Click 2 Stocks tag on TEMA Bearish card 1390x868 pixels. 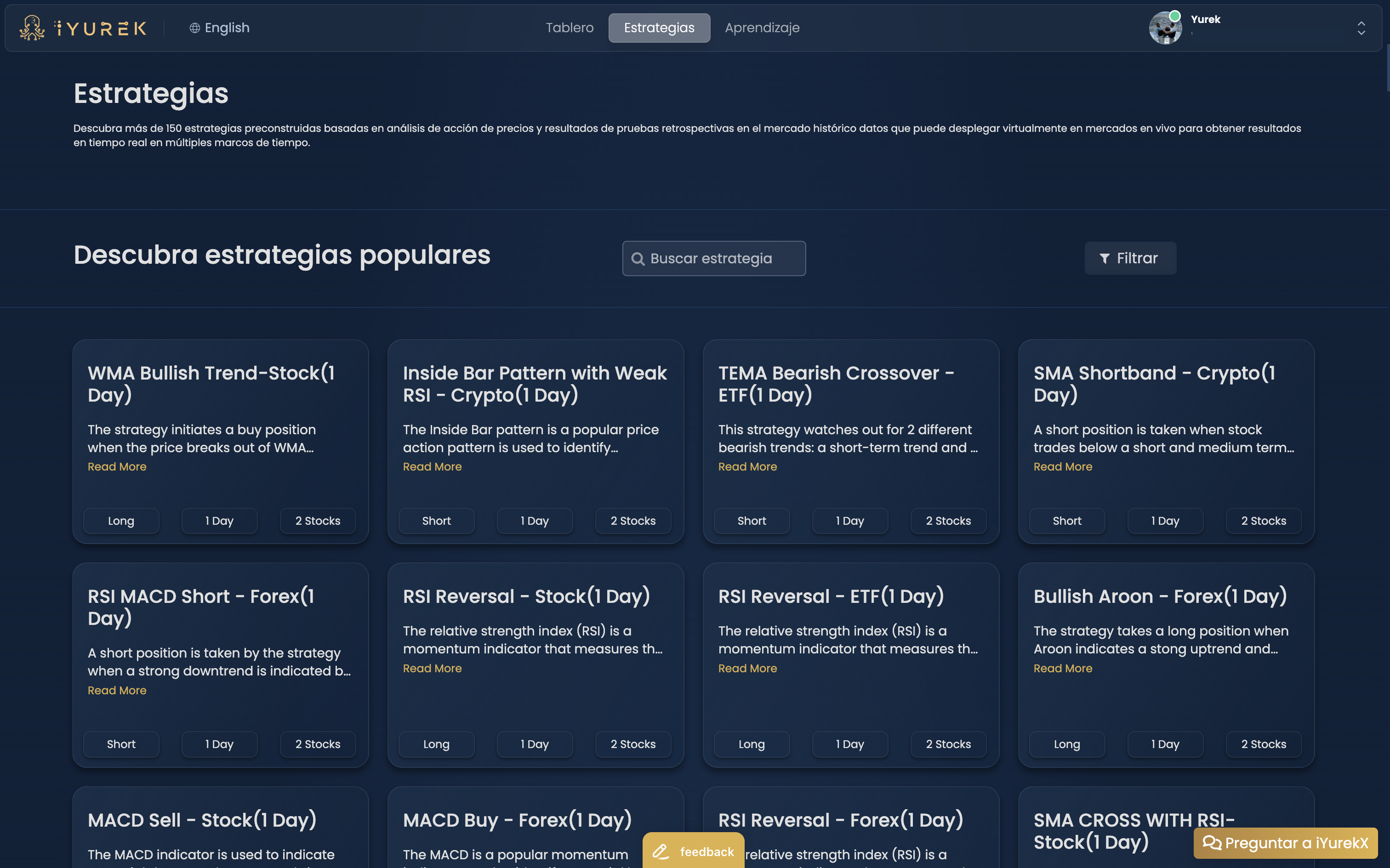[948, 521]
